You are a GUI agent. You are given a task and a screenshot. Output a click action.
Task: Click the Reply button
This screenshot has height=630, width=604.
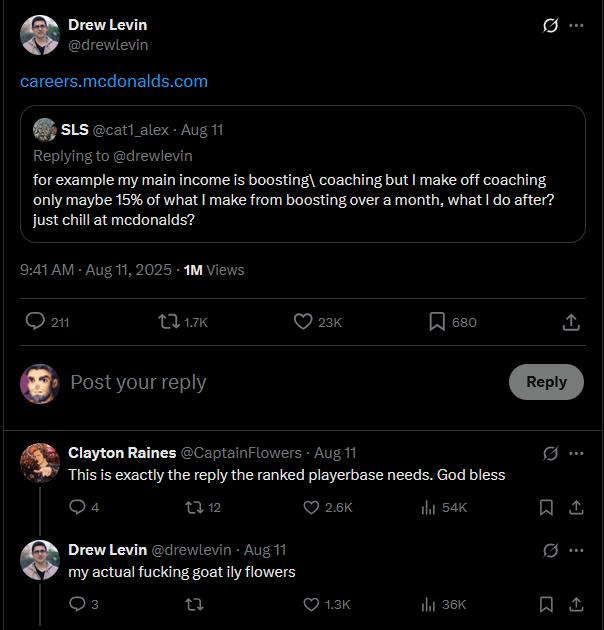coord(546,382)
